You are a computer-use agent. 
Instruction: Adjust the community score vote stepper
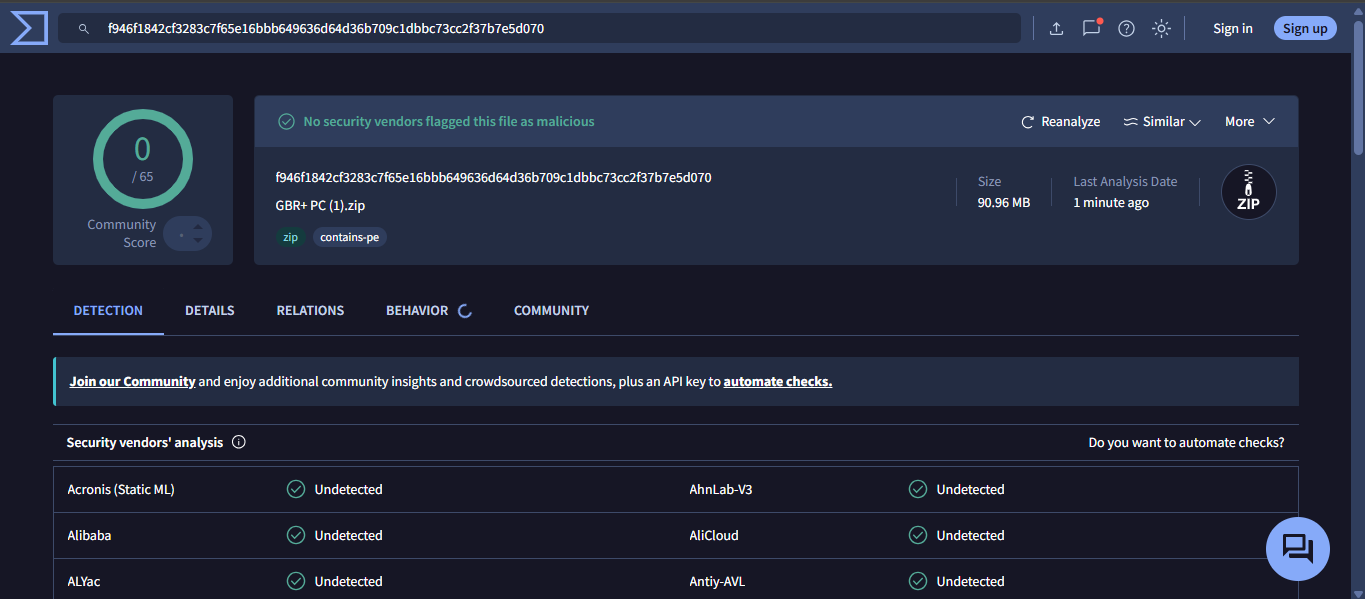tap(188, 234)
